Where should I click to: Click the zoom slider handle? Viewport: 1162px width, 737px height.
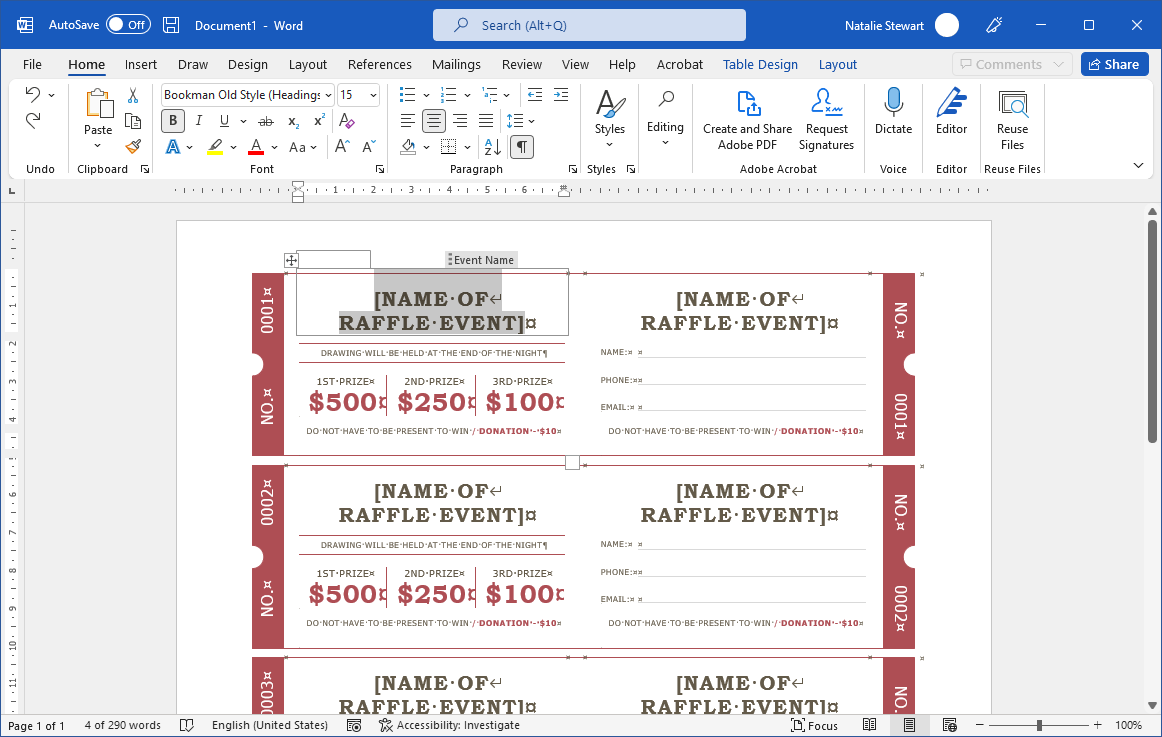pyautogui.click(x=1040, y=725)
